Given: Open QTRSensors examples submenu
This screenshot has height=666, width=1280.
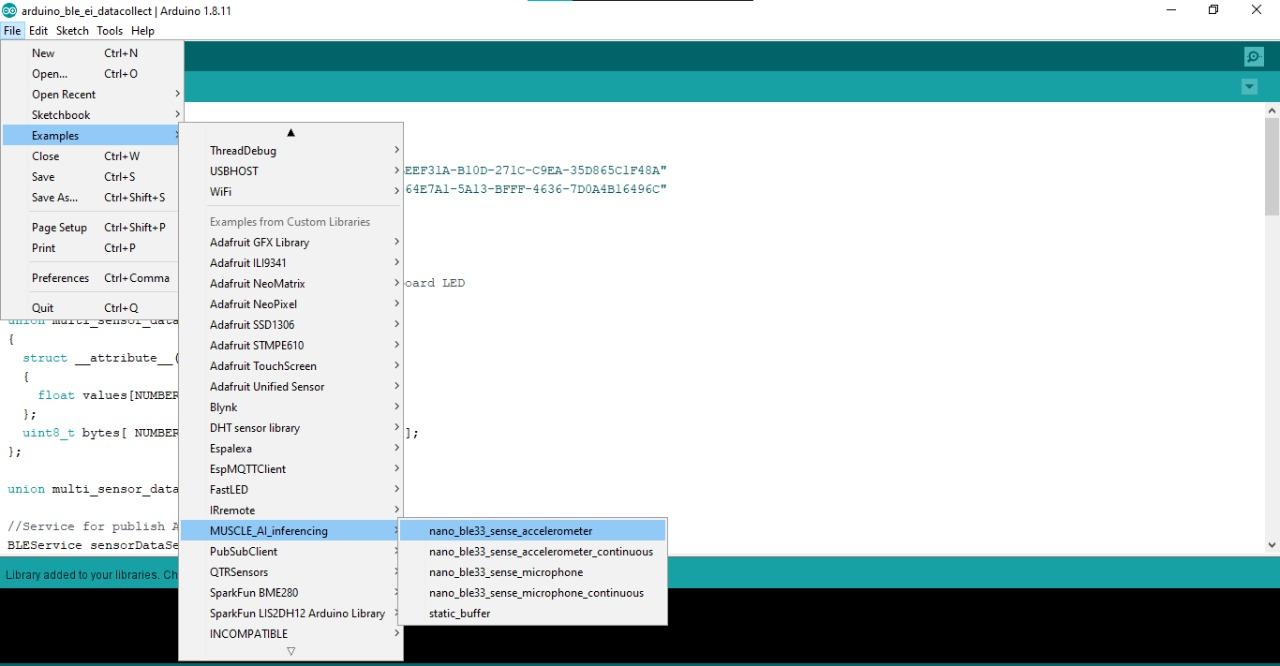Looking at the screenshot, I should 291,572.
